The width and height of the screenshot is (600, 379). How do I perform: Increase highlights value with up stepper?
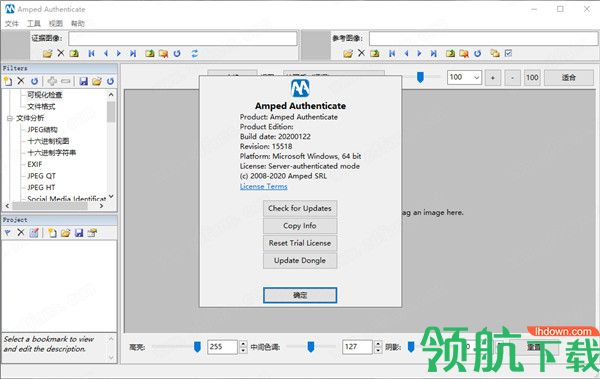(243, 343)
